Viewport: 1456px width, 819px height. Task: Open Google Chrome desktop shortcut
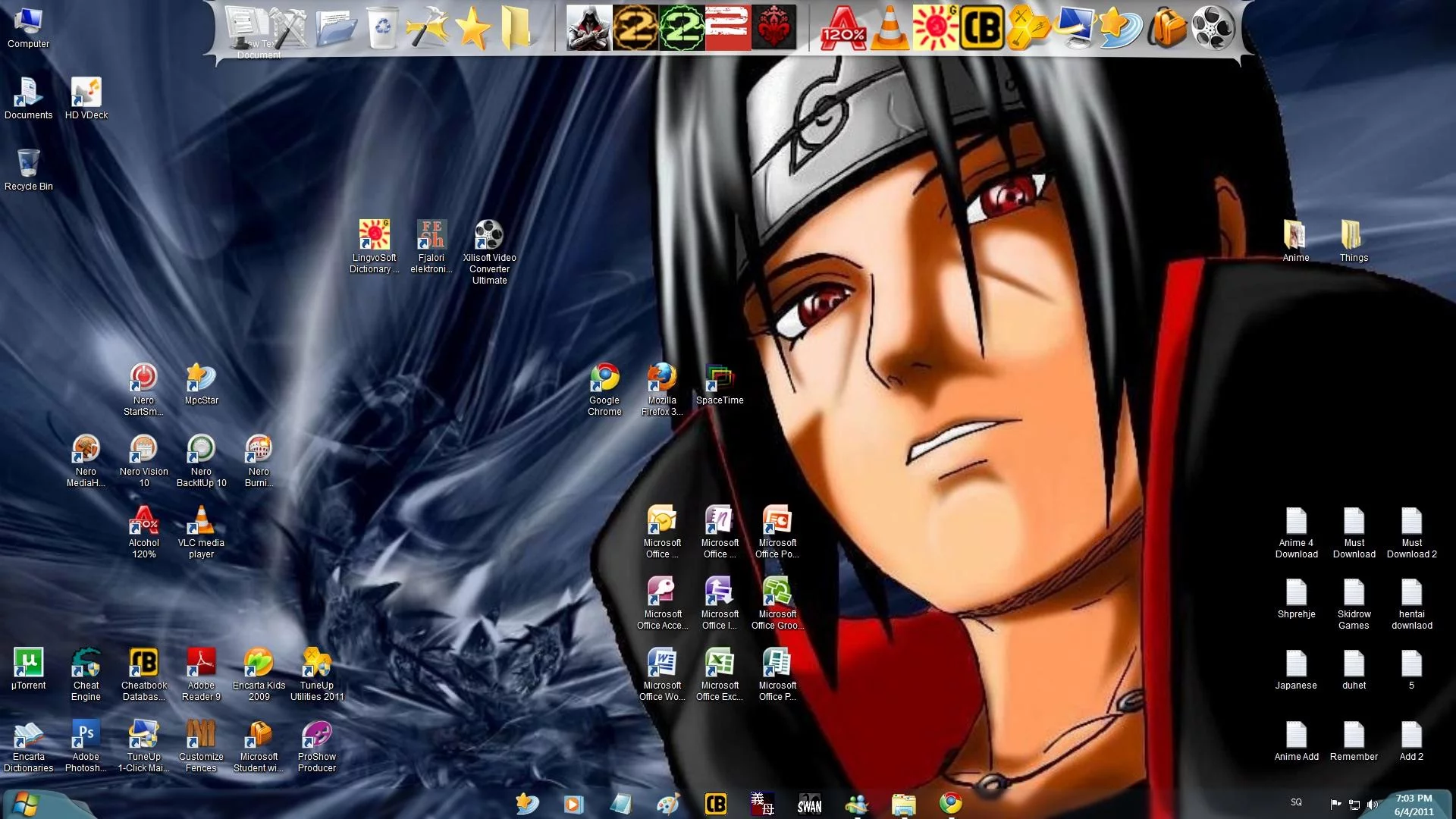click(604, 389)
